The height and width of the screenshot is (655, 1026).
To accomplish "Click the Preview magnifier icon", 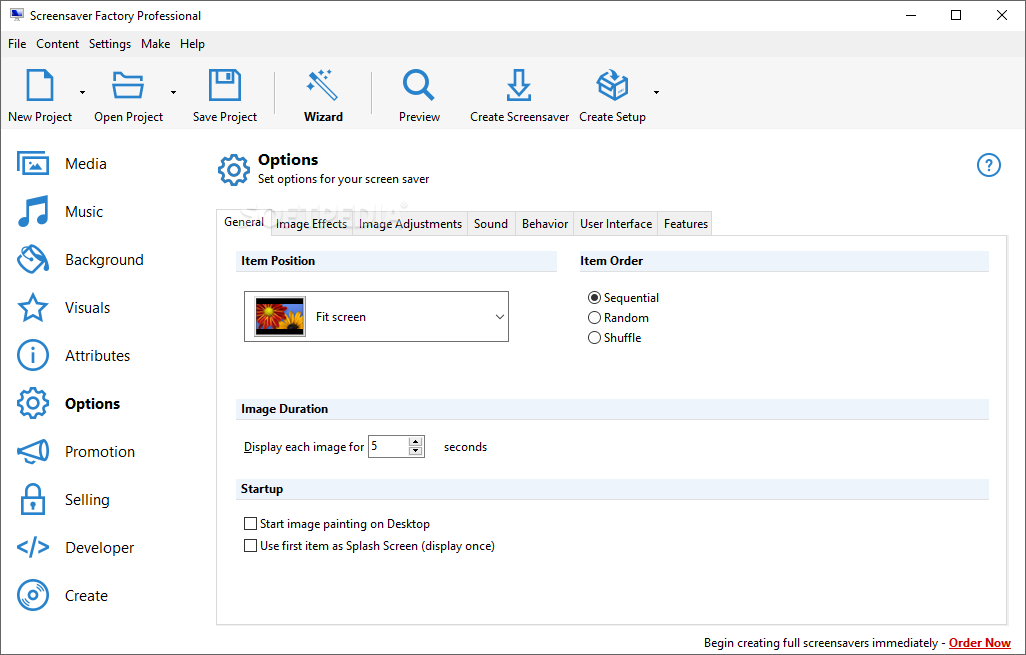I will [x=419, y=85].
